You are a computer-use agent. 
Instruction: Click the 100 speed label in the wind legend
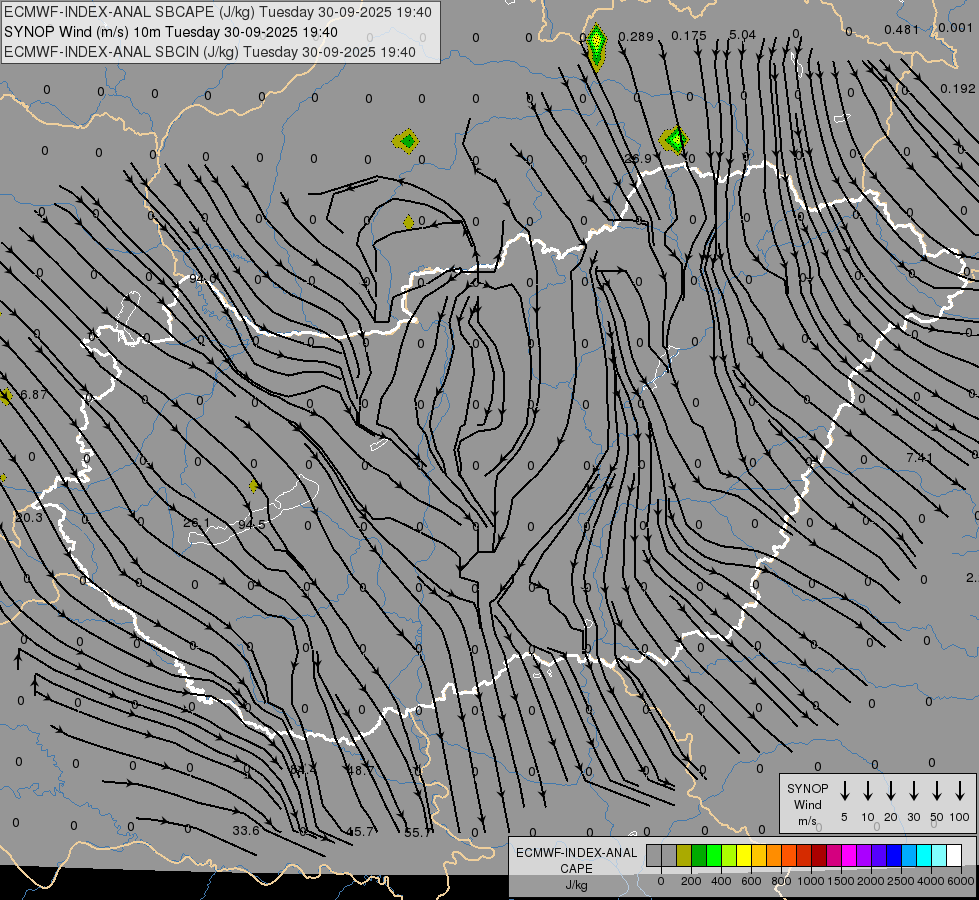pos(960,817)
